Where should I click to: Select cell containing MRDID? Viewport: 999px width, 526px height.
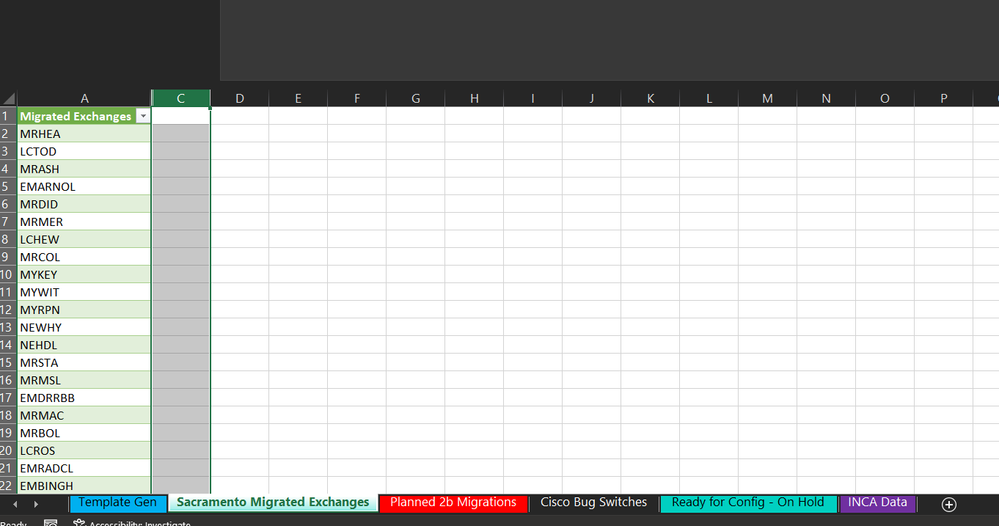click(84, 204)
